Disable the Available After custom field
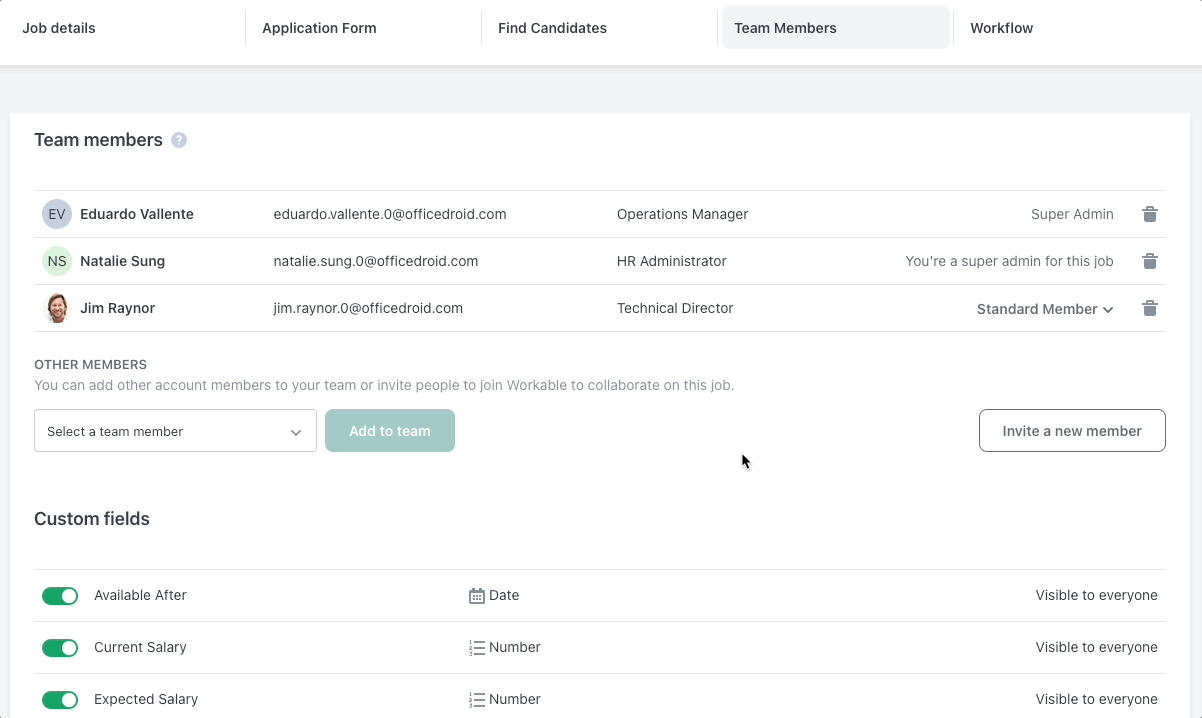The width and height of the screenshot is (1202, 718). point(60,595)
